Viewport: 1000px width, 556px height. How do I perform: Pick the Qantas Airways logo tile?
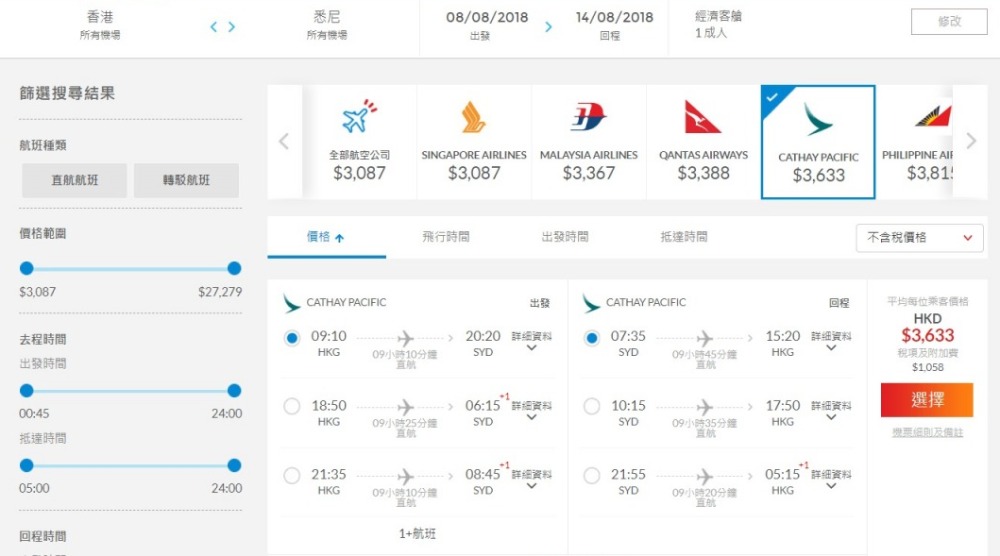pos(702,117)
